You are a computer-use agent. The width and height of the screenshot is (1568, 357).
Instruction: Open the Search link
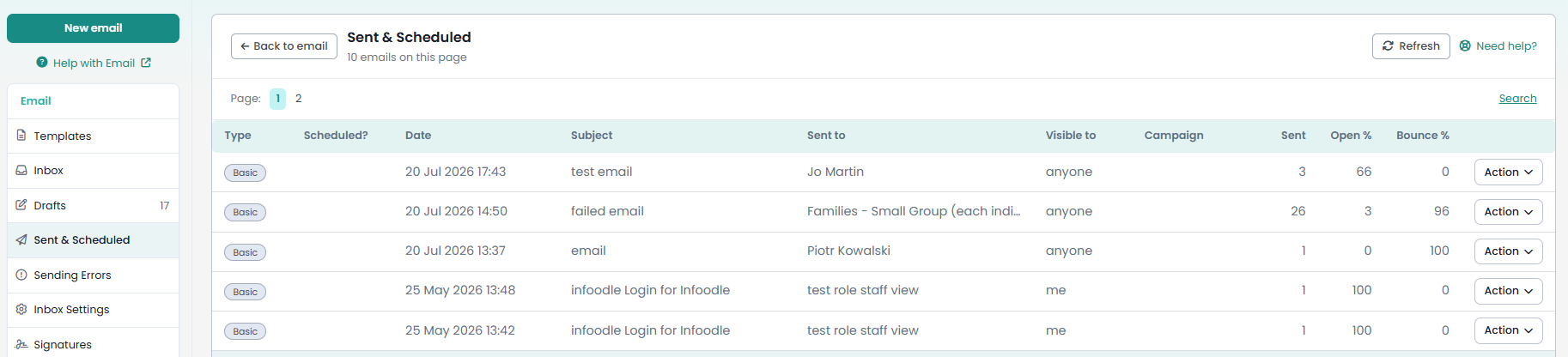pos(1517,99)
